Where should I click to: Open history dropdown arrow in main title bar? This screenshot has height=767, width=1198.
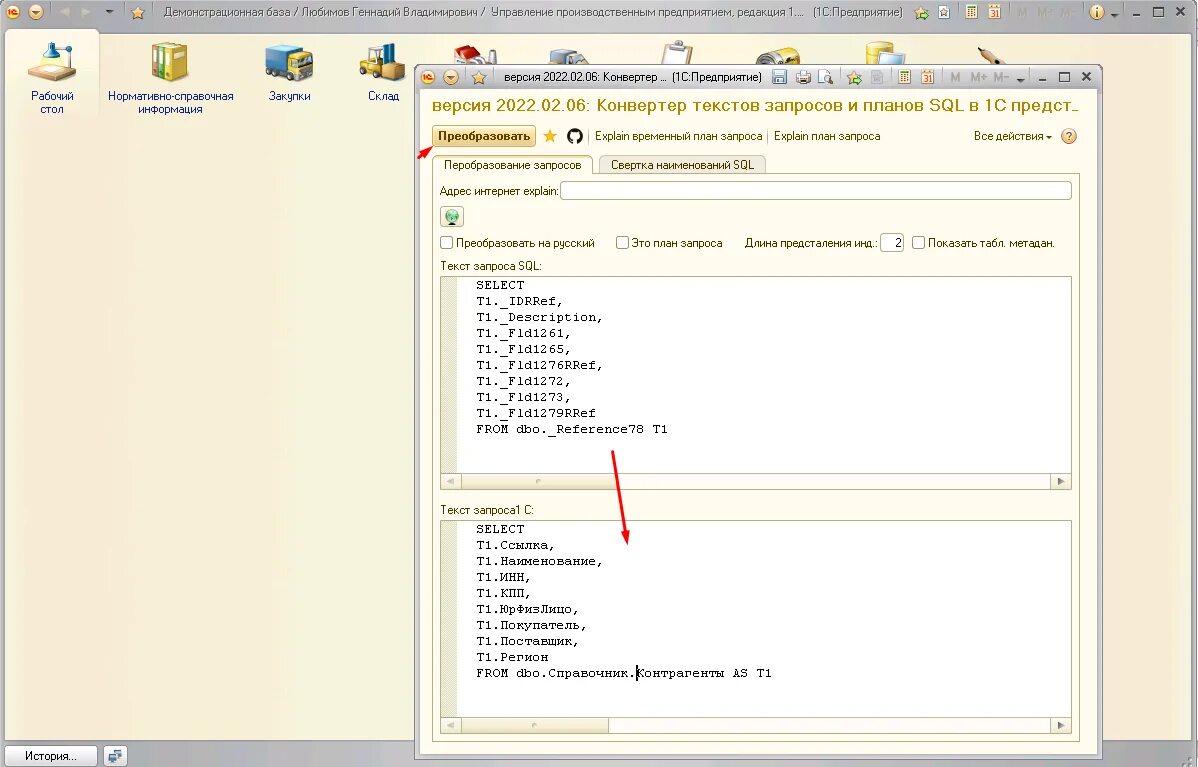(109, 12)
